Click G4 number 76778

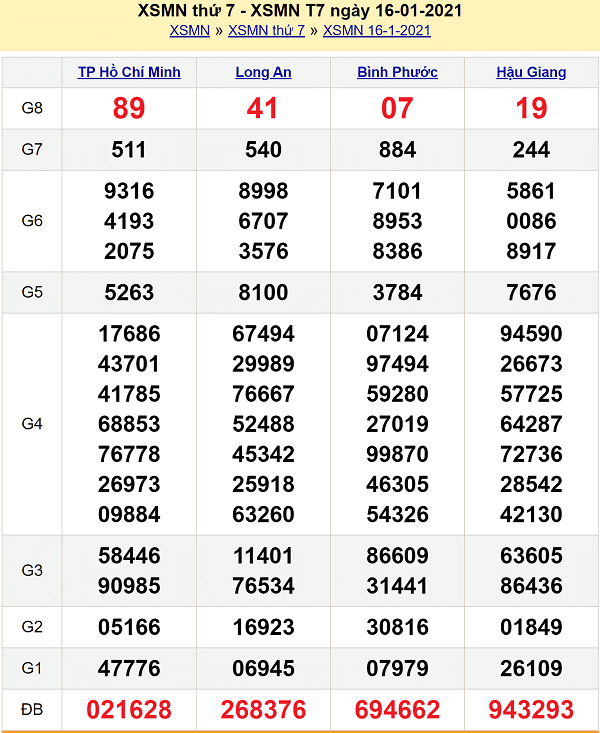click(129, 454)
